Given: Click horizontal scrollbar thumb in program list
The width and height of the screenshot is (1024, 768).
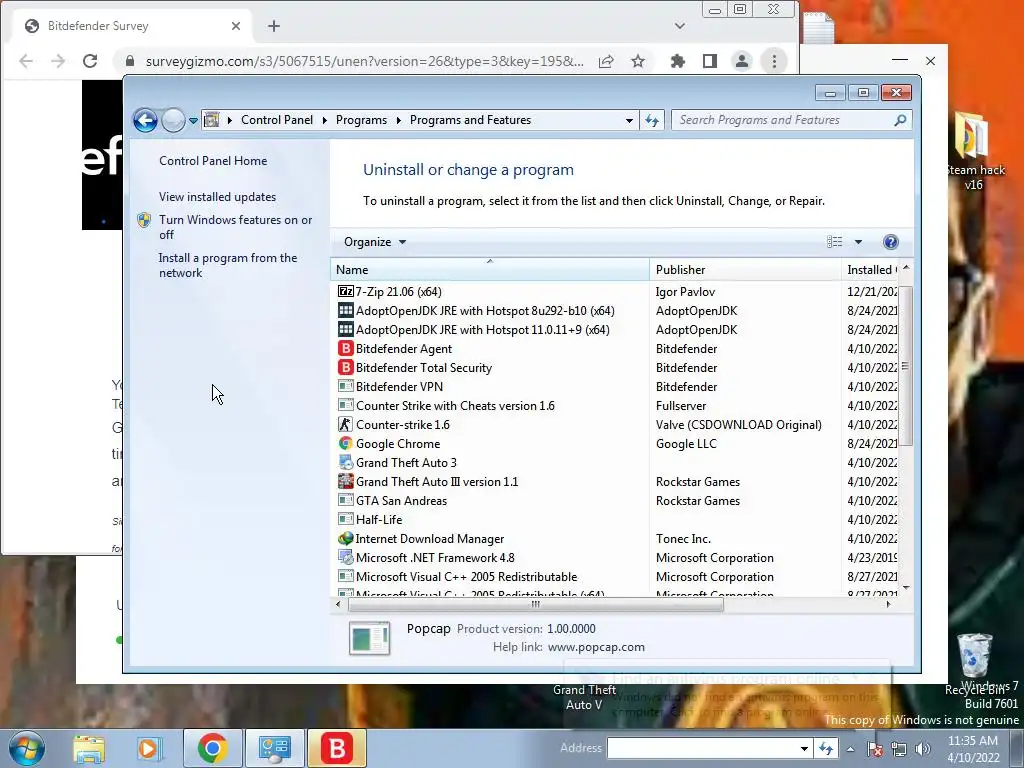Looking at the screenshot, I should [x=536, y=605].
